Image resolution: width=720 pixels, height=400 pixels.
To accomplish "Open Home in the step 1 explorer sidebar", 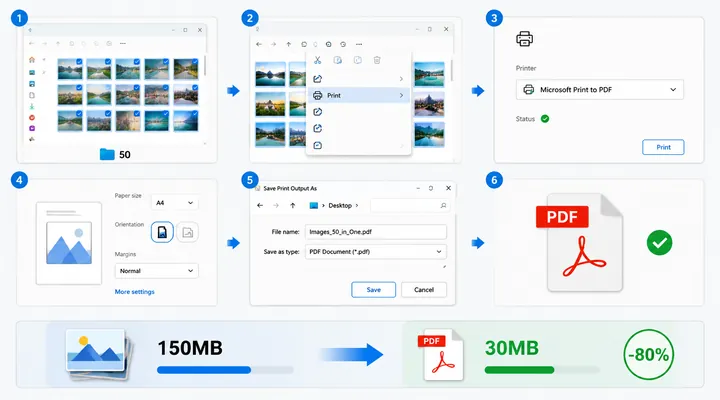I will 32,60.
